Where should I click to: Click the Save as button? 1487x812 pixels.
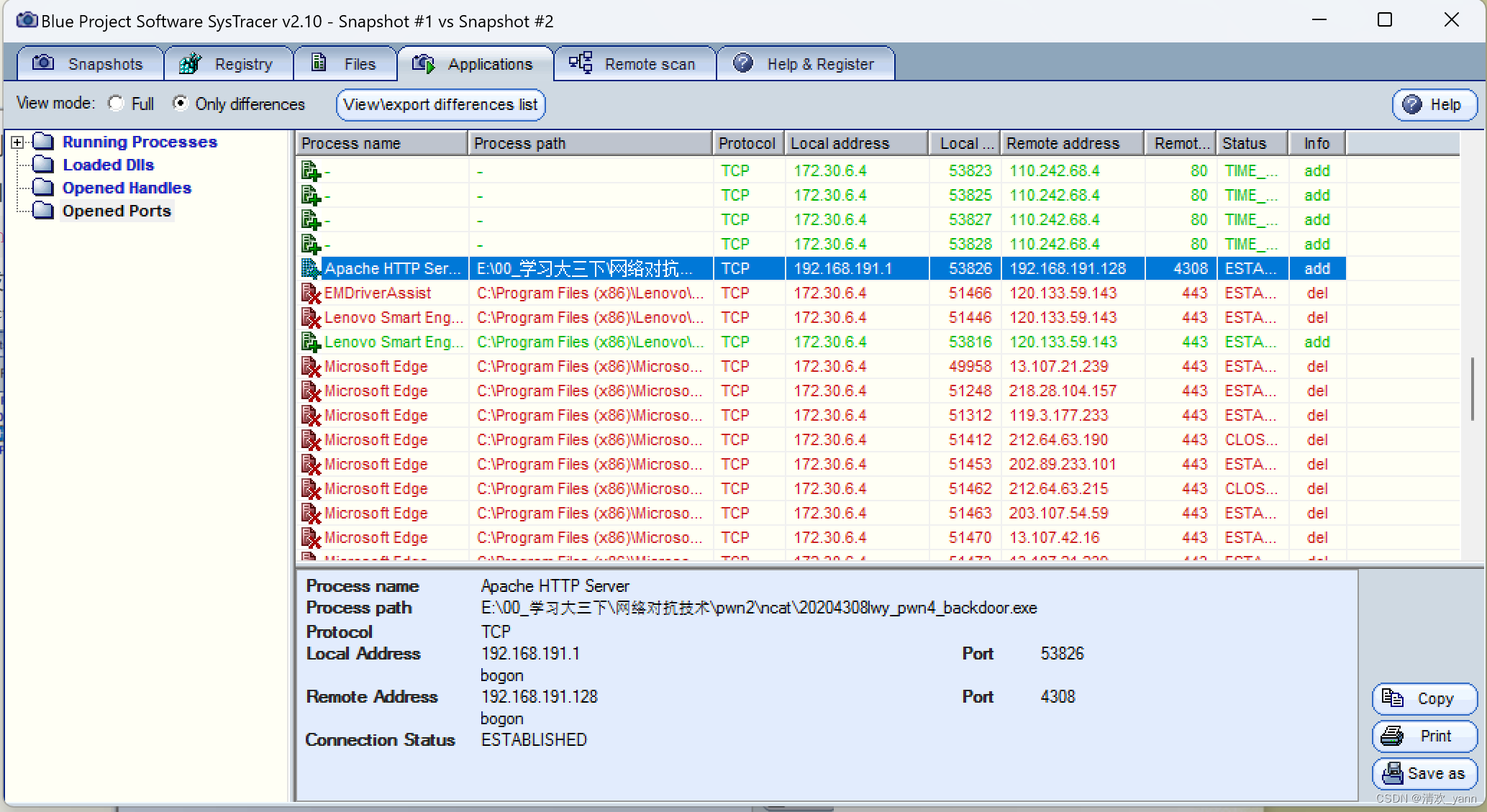(x=1424, y=774)
